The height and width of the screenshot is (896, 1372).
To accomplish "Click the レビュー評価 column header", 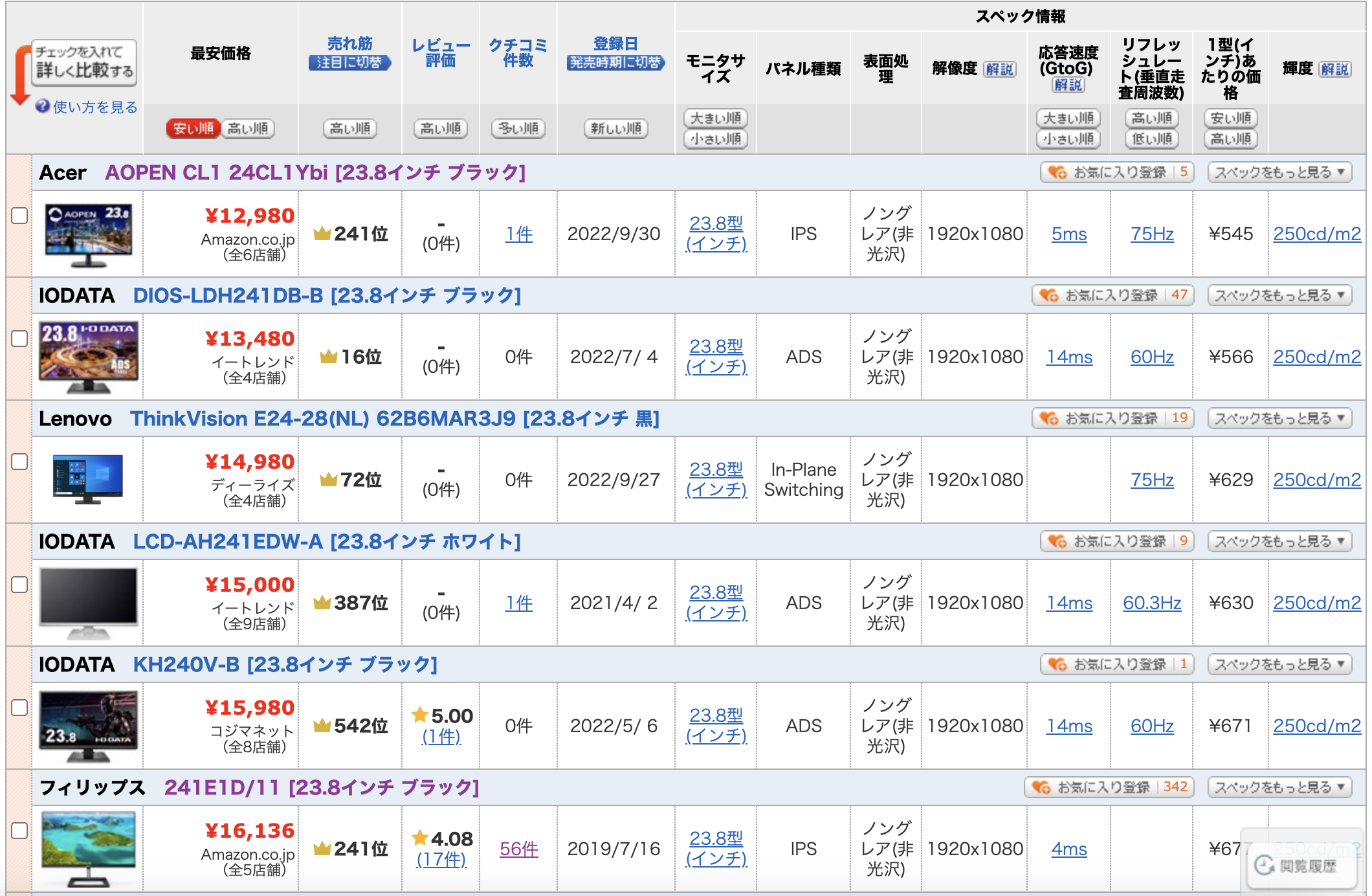I will tap(441, 52).
